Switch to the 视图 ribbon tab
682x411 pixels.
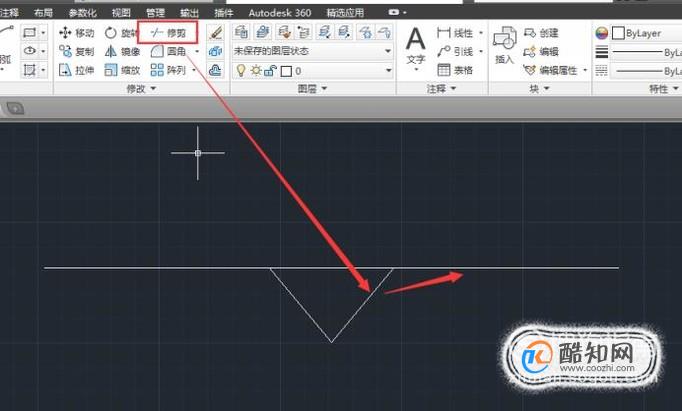pos(121,13)
